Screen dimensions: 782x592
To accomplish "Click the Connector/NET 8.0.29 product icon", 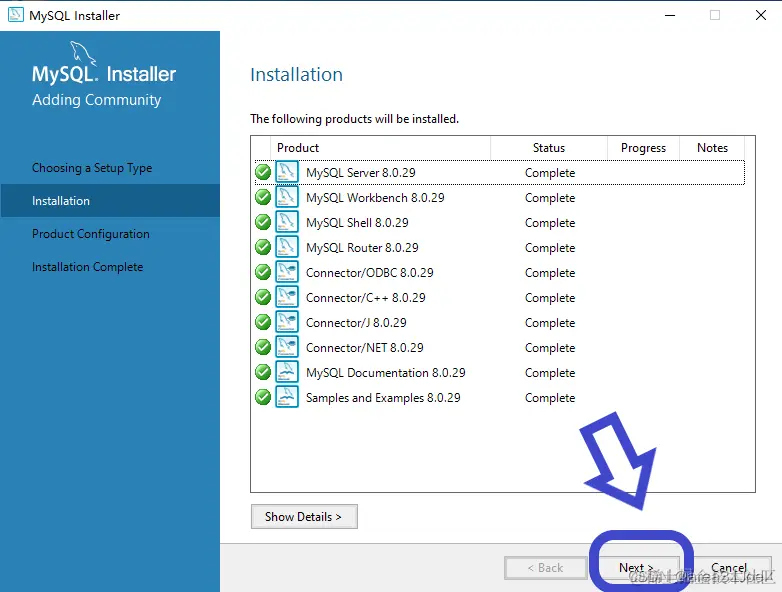I will coord(287,347).
